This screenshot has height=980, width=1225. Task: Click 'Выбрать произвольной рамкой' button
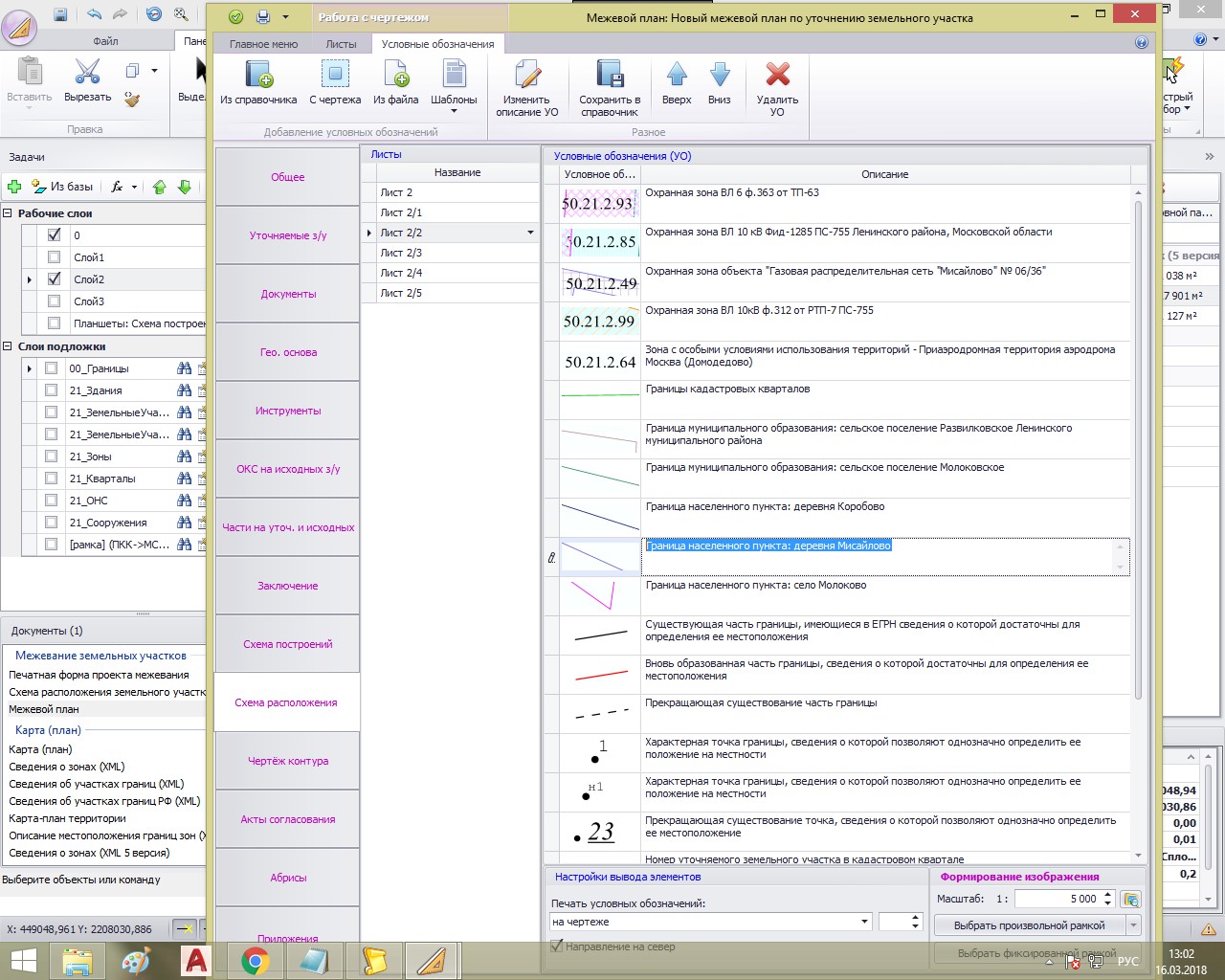click(x=1029, y=925)
